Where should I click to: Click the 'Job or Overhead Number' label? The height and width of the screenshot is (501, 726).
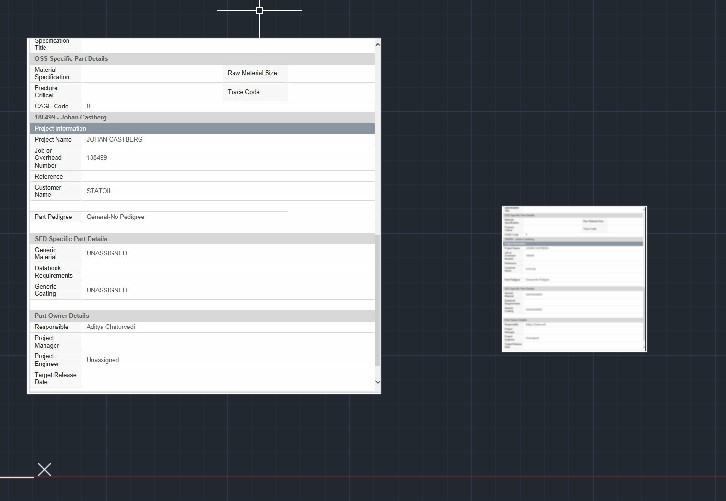(x=48, y=158)
